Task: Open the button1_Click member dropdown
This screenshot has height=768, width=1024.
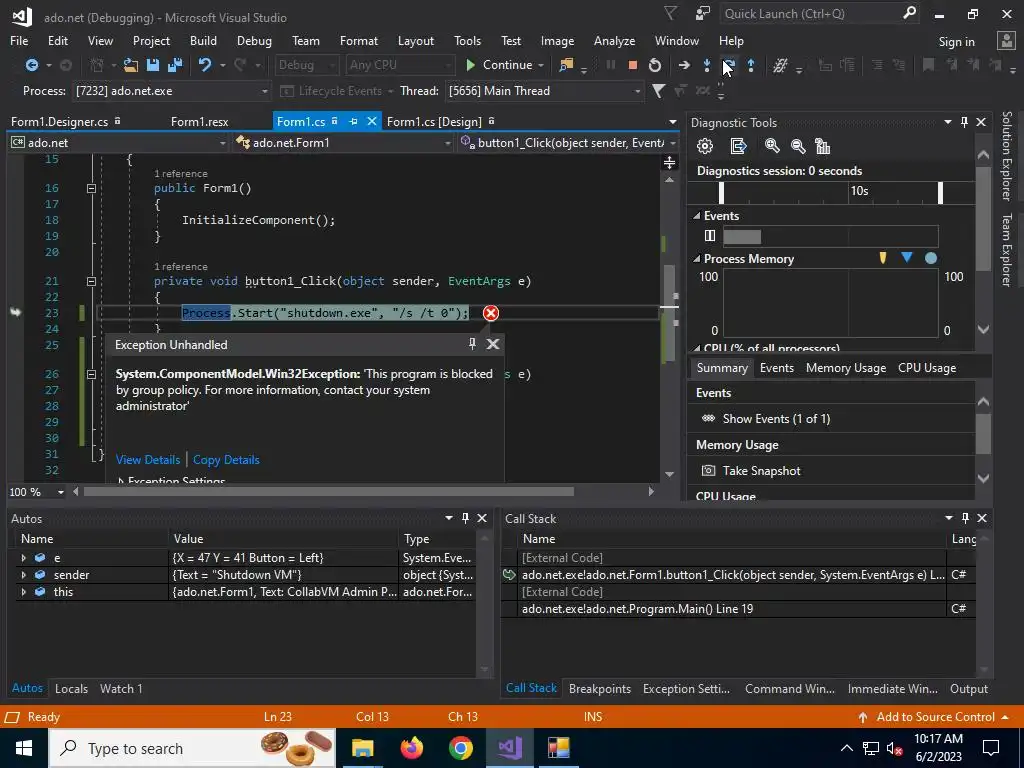Action: tap(568, 142)
